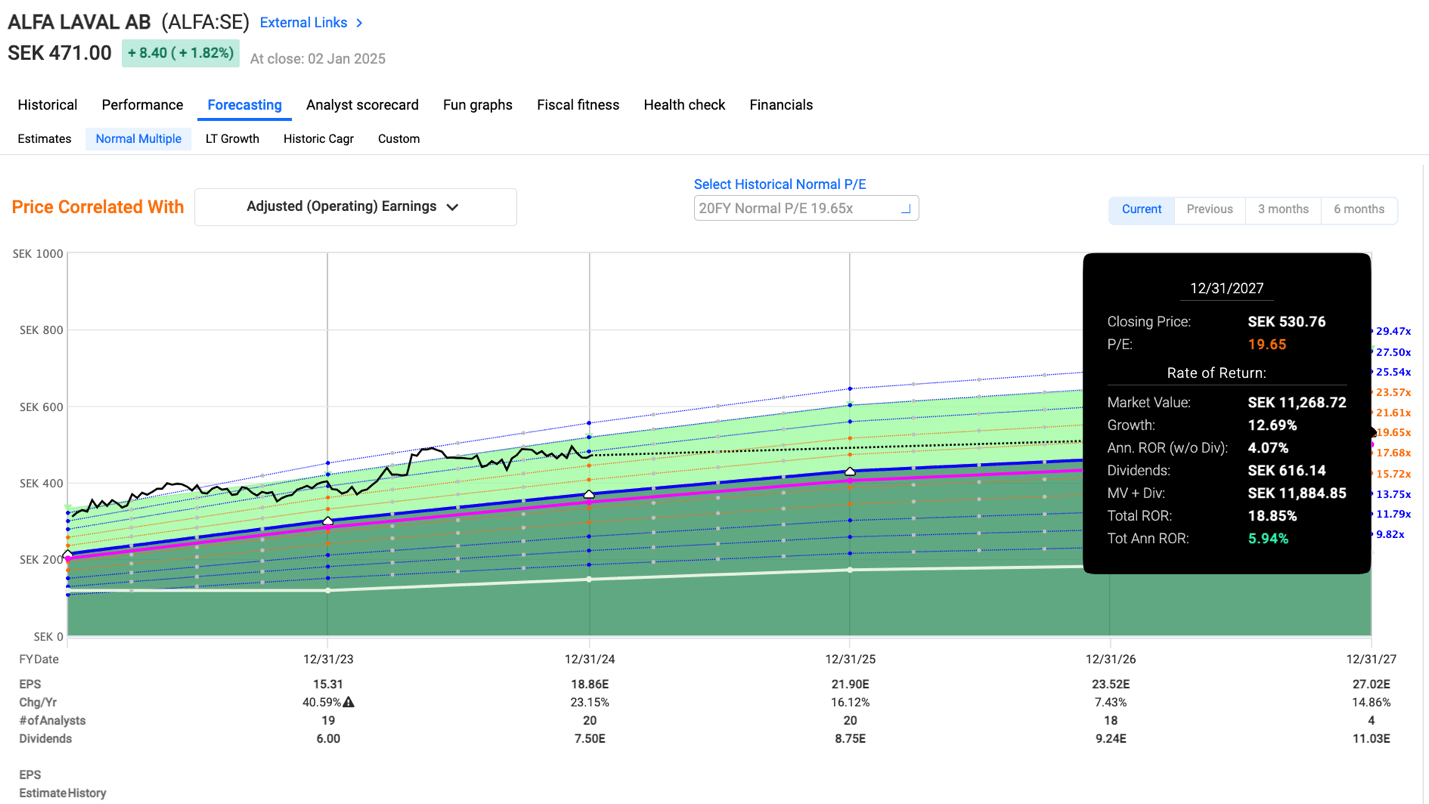Click the white triangle marker at 12/31/25

click(850, 471)
